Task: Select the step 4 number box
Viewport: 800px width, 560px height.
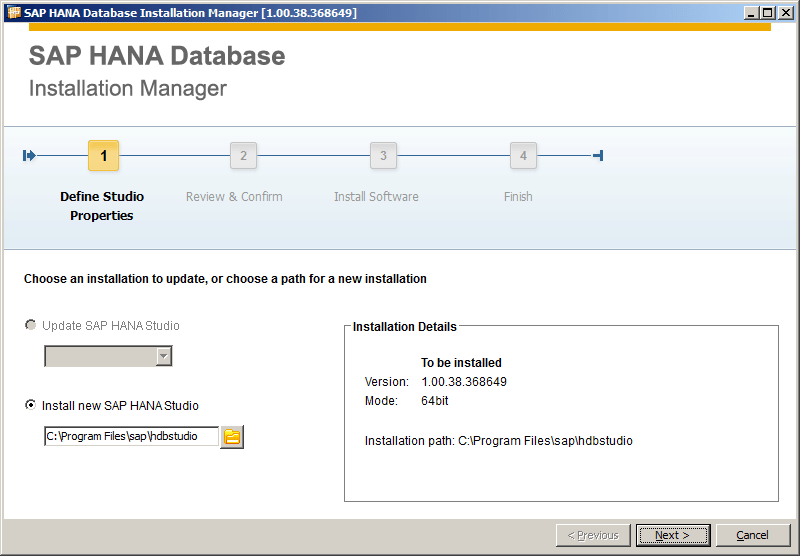Action: 522,156
